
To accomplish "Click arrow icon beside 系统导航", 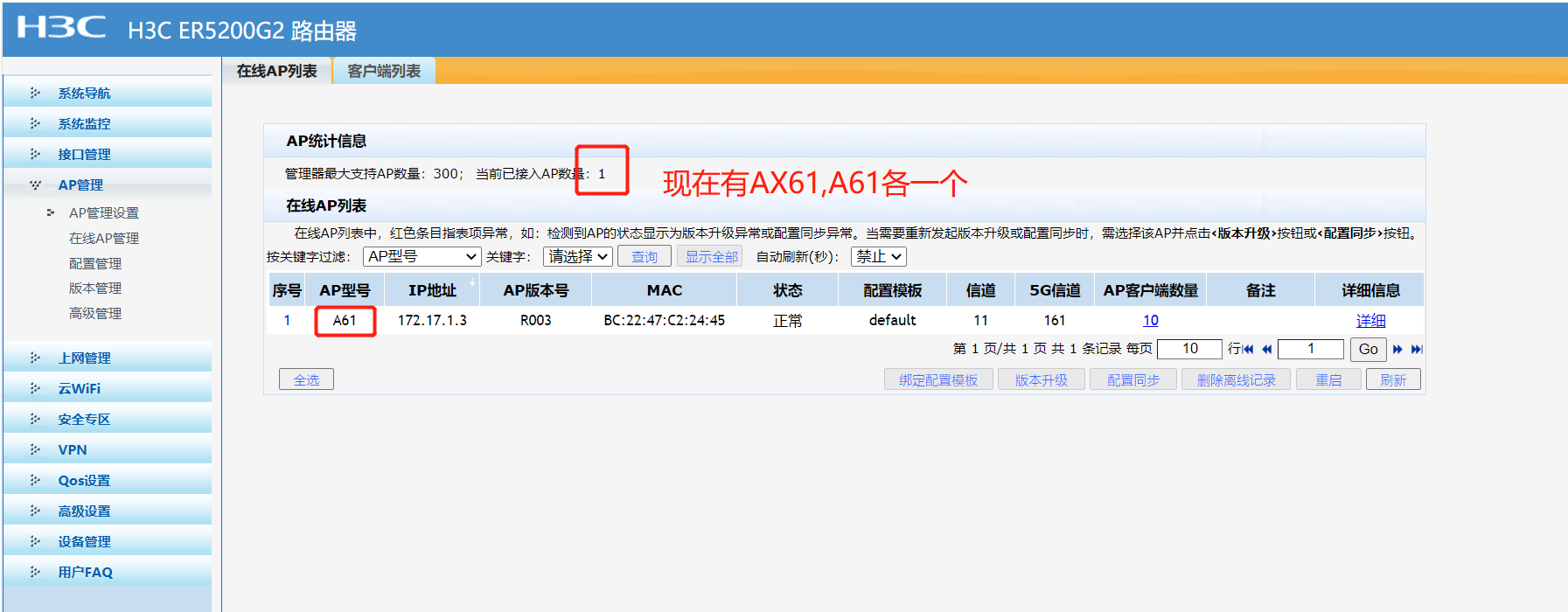I will click(x=35, y=93).
